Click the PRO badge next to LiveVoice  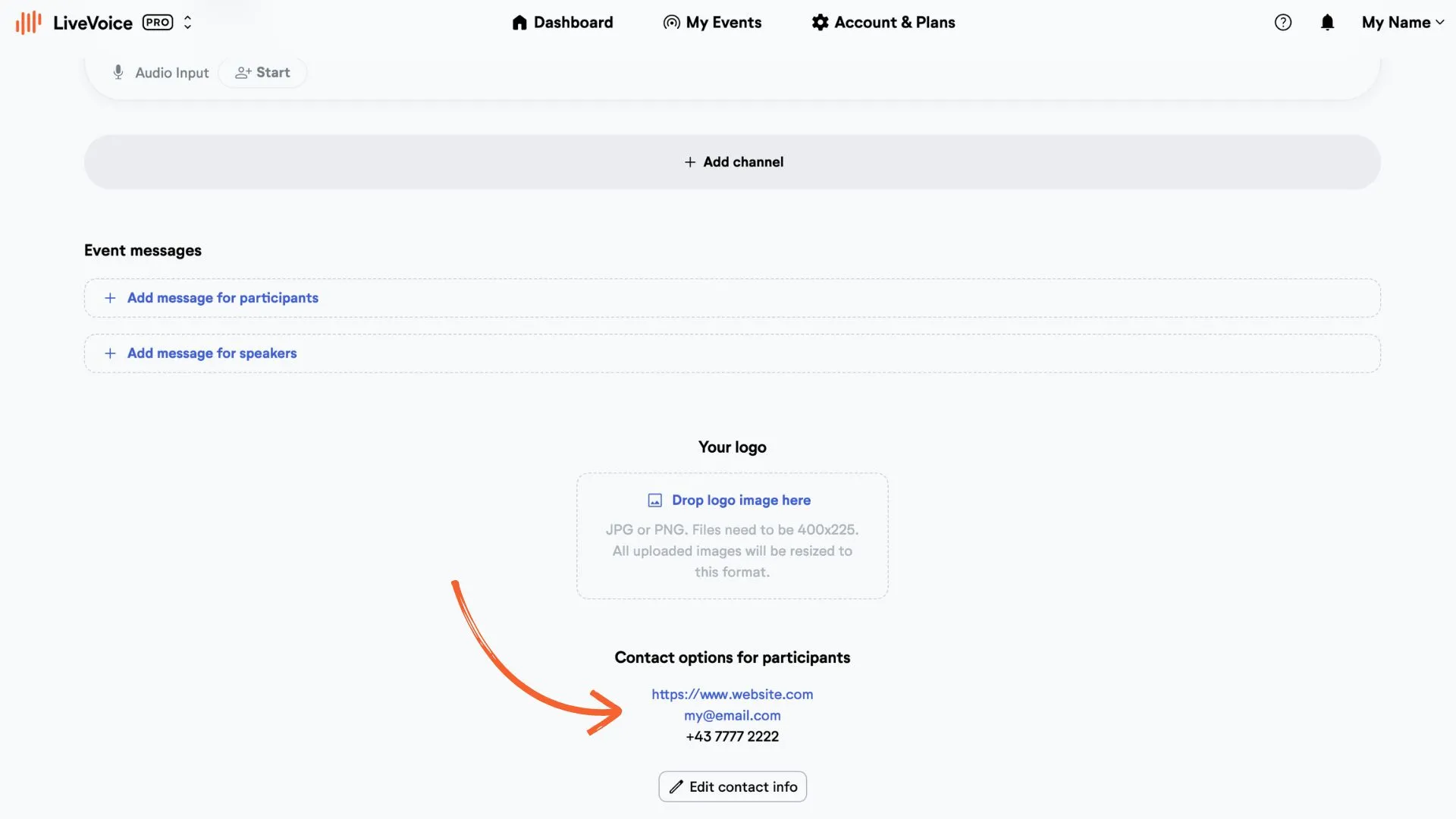[x=158, y=23]
